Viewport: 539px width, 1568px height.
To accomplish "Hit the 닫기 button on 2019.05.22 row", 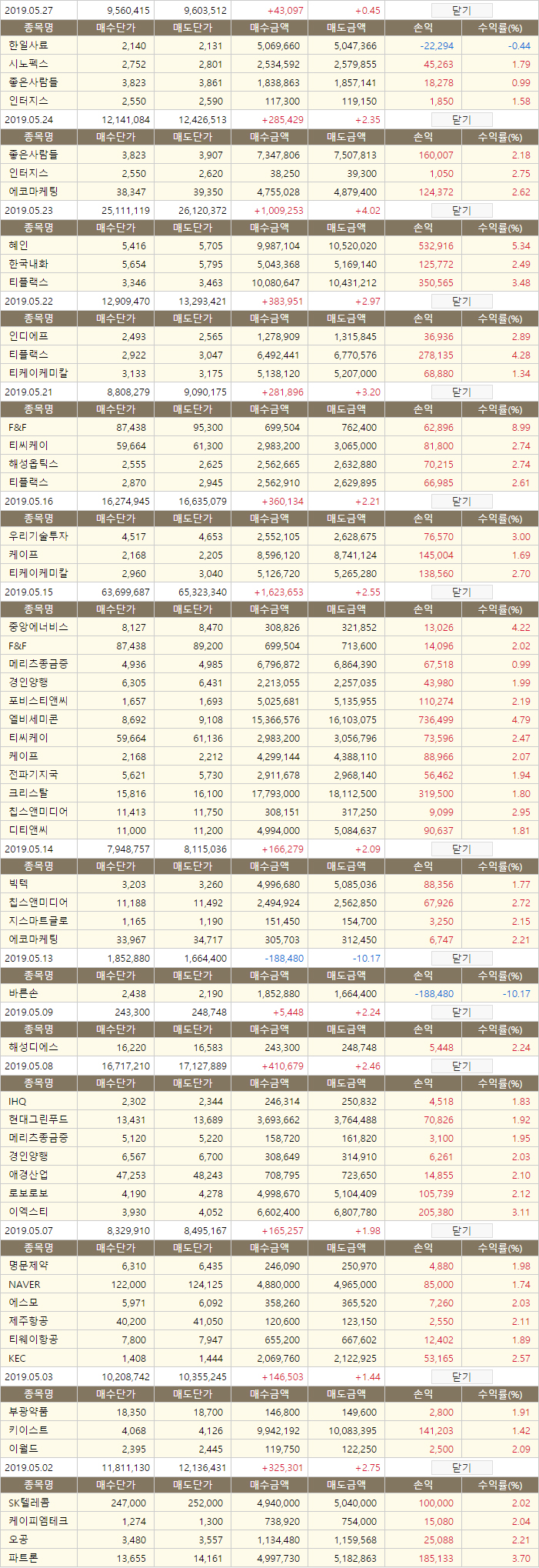I will 461,302.
